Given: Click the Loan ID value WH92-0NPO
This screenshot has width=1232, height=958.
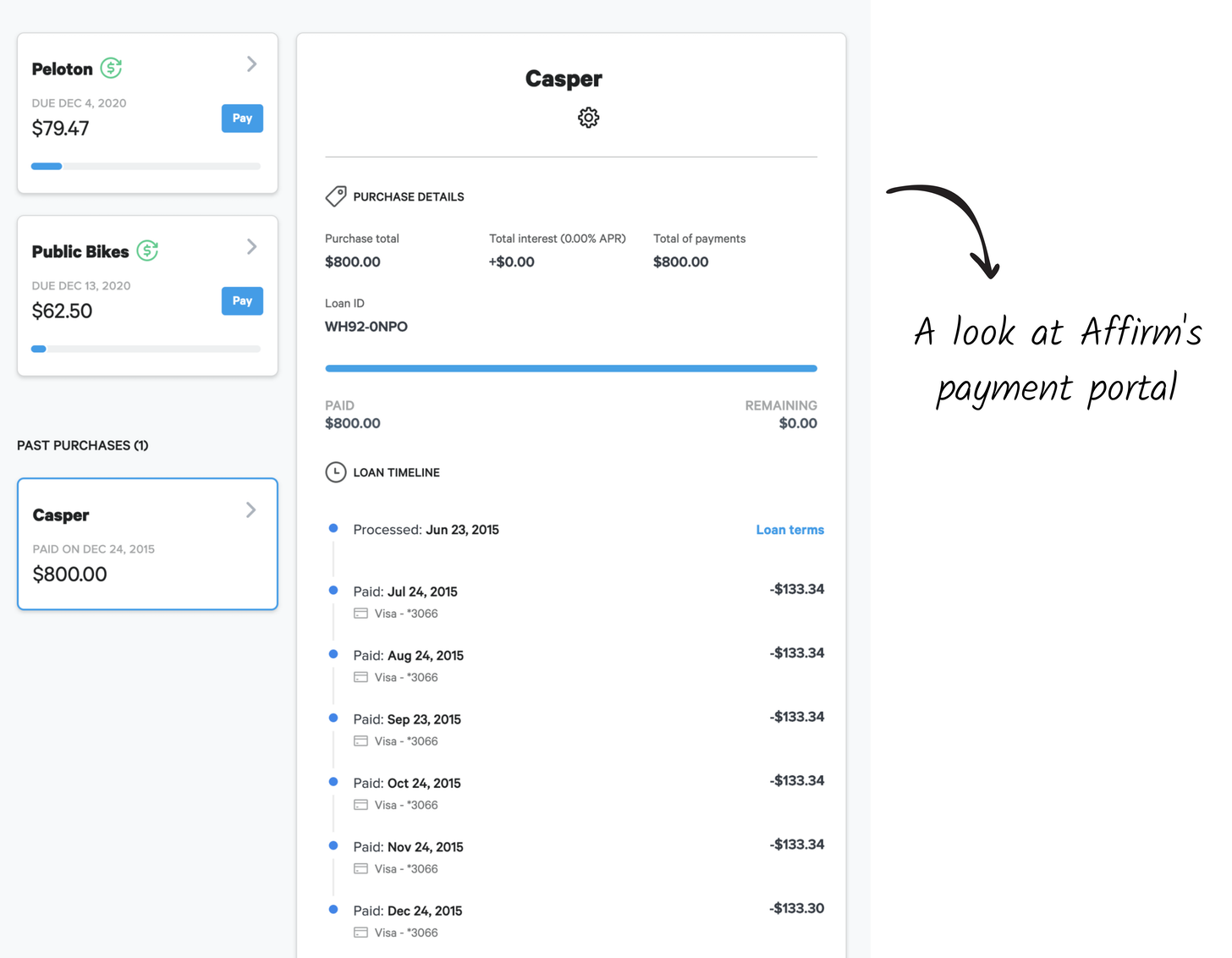Looking at the screenshot, I should 366,327.
